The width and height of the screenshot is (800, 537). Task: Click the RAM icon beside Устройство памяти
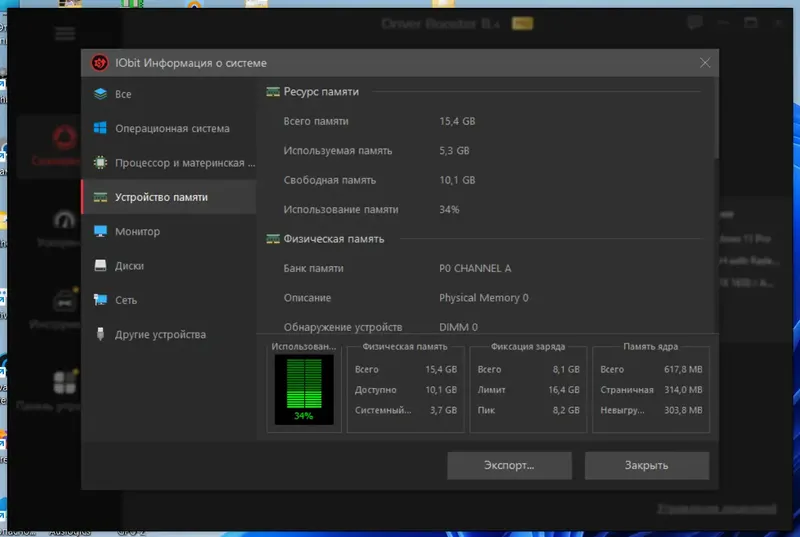coord(101,197)
